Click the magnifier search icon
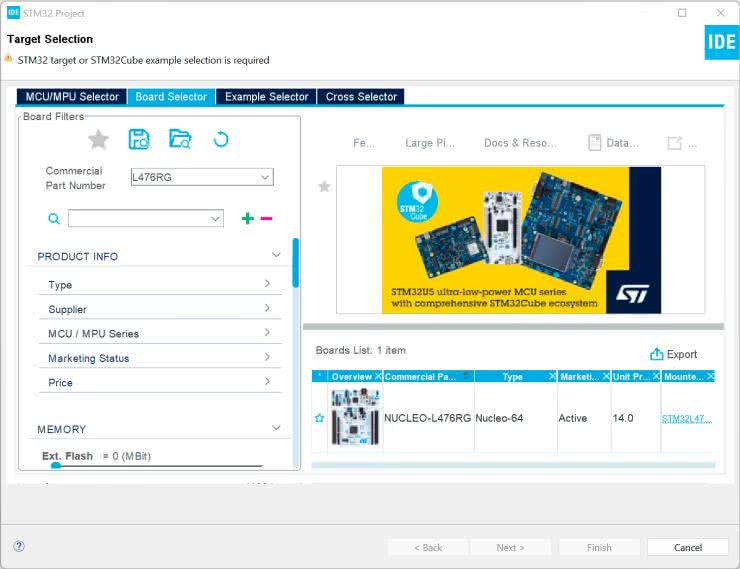Image resolution: width=740 pixels, height=569 pixels. (54, 218)
